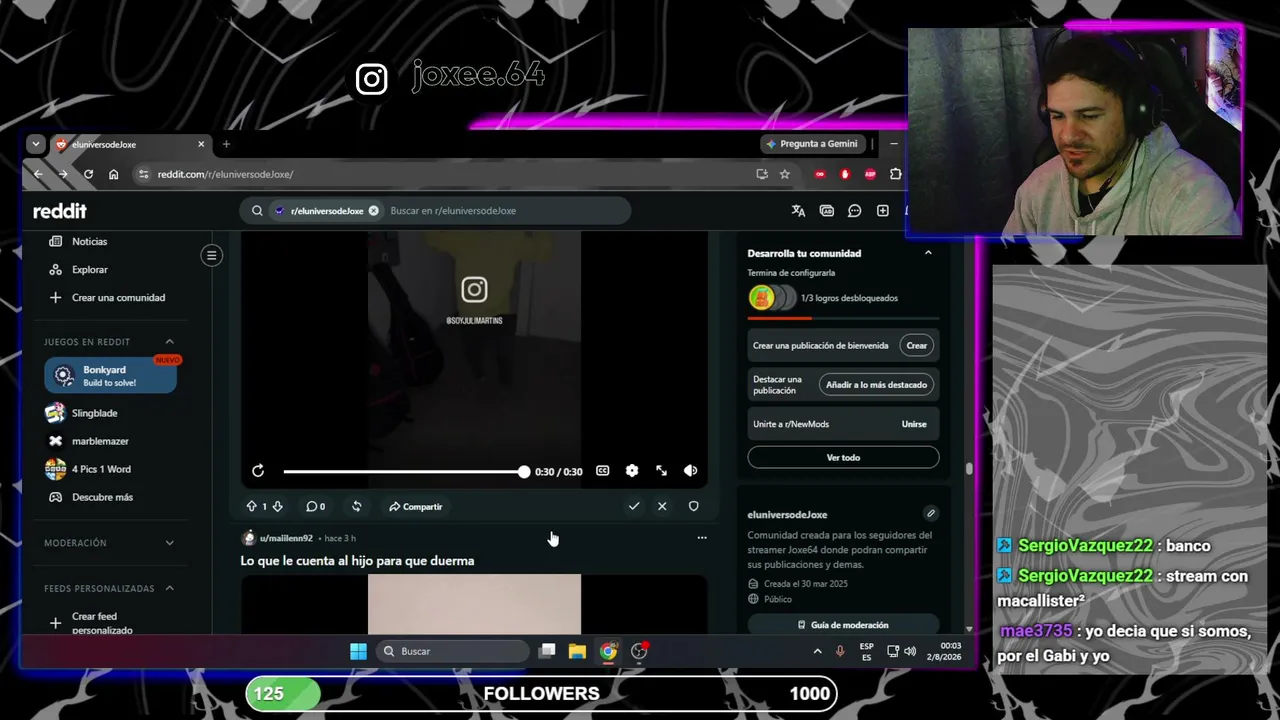Open the moderator shield menu
Screen dimensions: 1280x720
[694, 507]
